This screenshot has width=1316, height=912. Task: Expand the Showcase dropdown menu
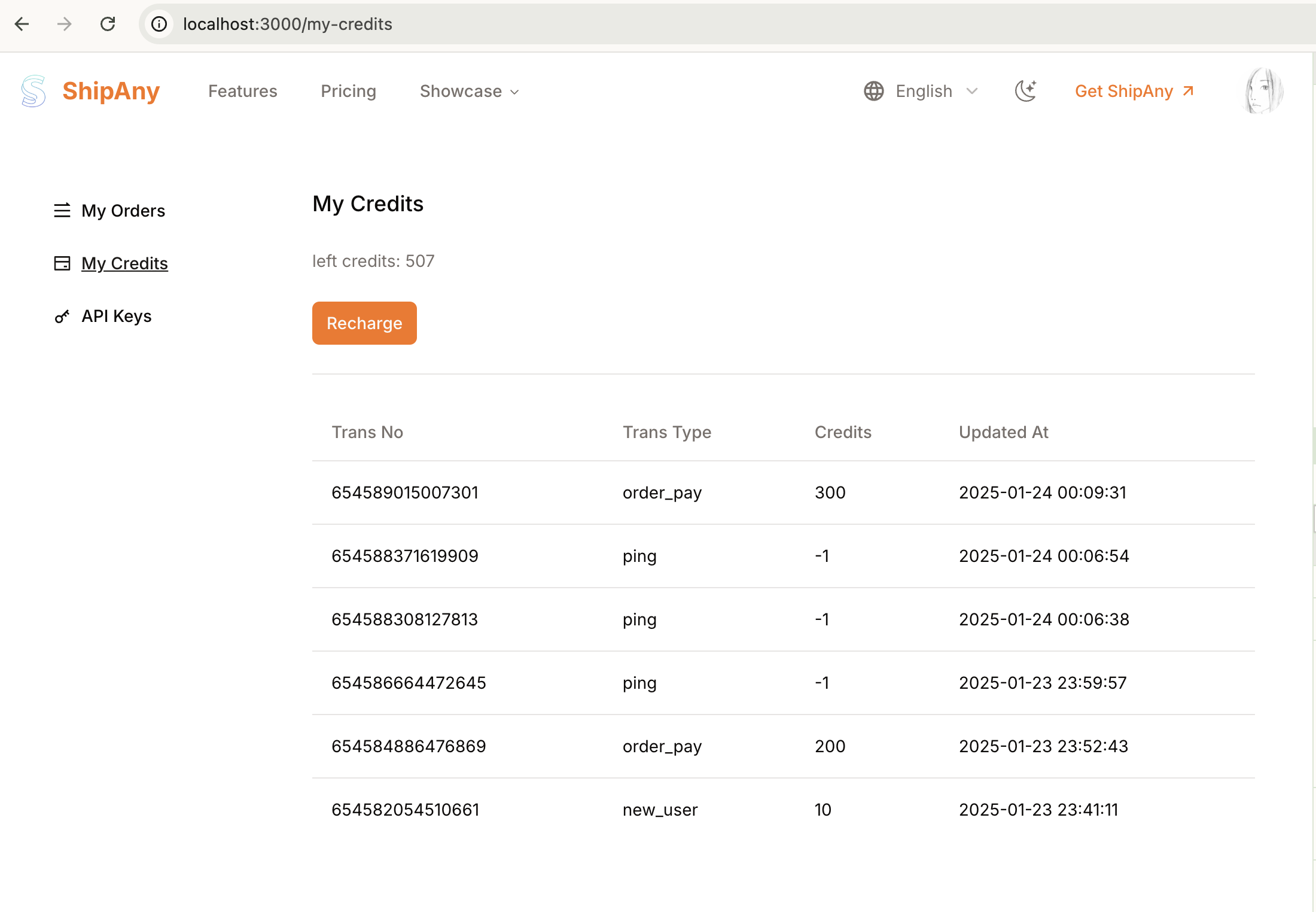point(470,91)
